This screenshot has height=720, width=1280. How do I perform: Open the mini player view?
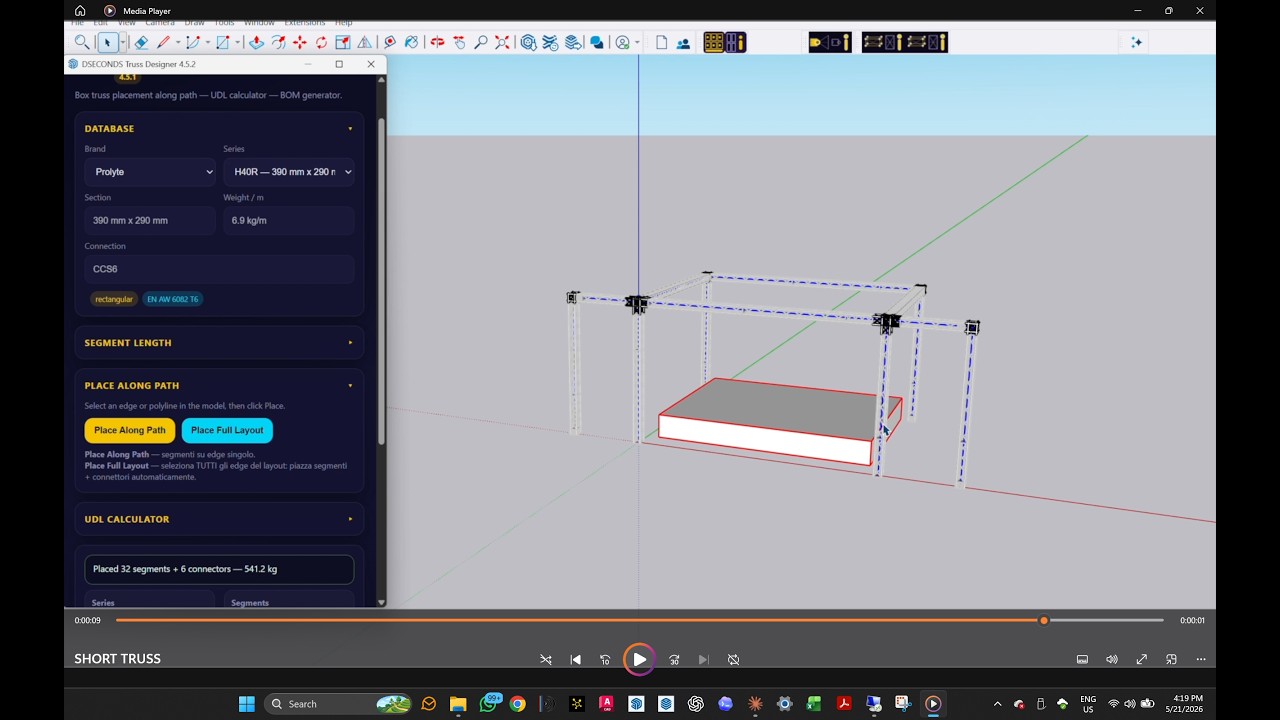coord(1171,660)
